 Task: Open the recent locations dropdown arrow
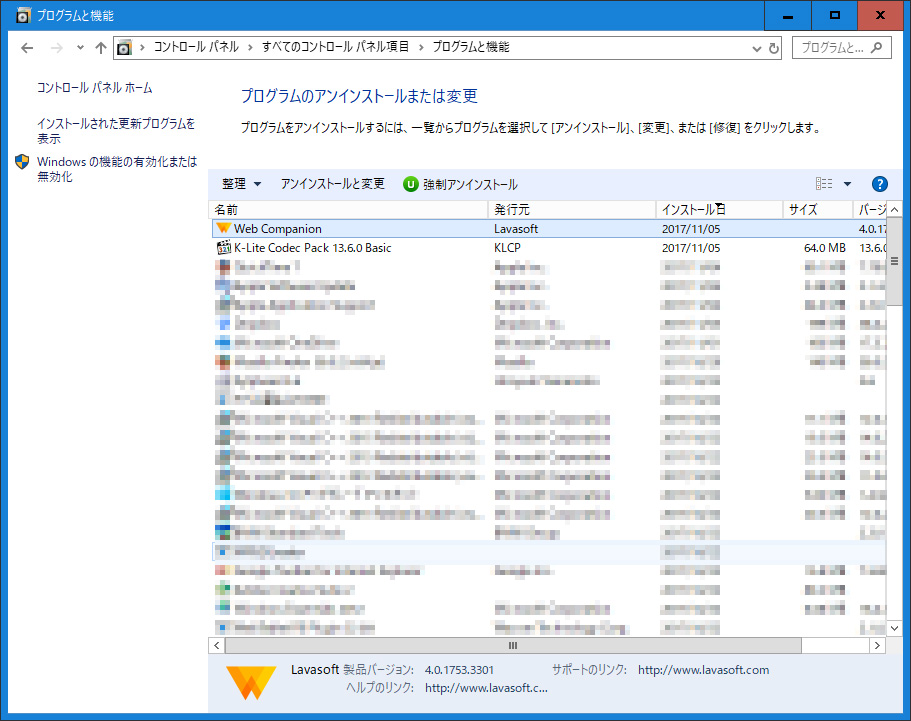coord(80,48)
